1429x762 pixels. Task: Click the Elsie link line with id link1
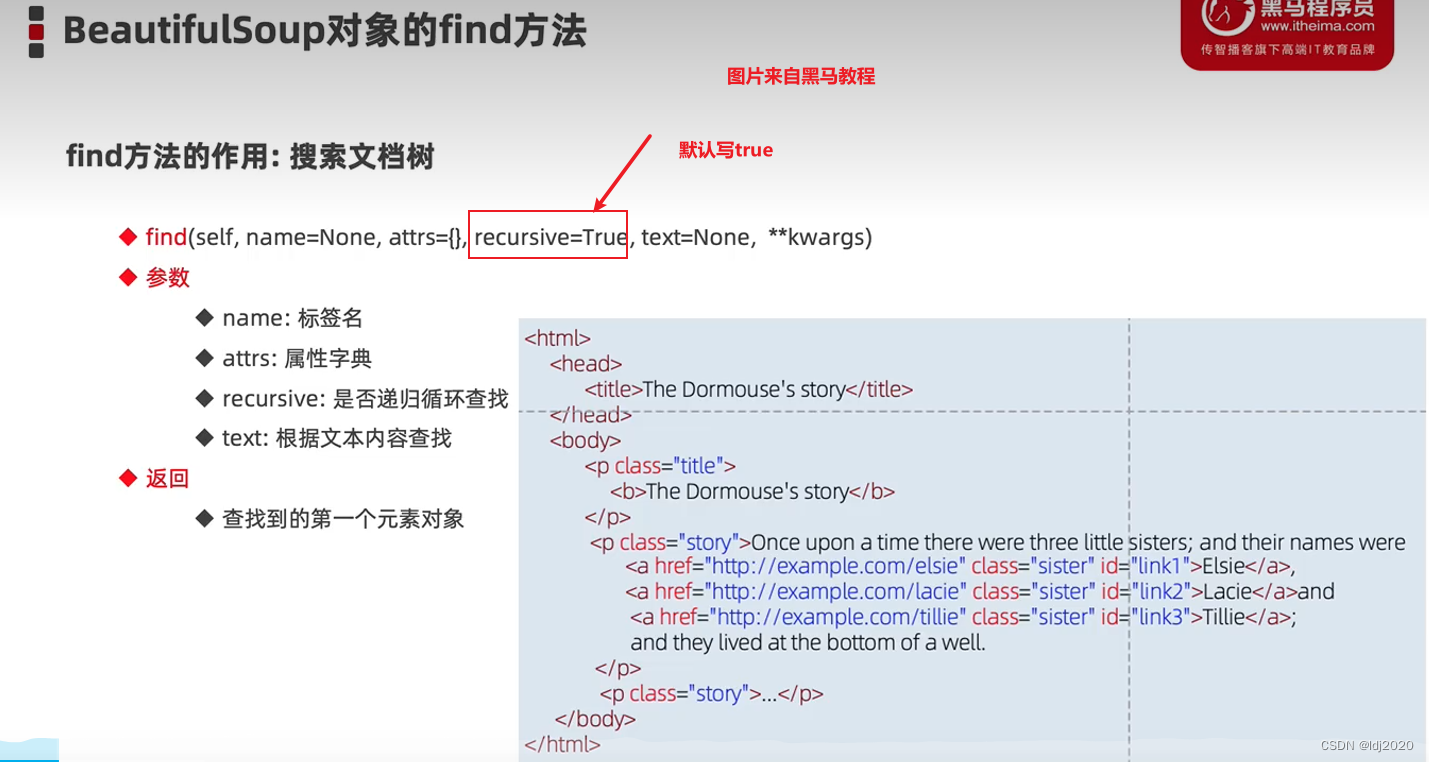961,566
